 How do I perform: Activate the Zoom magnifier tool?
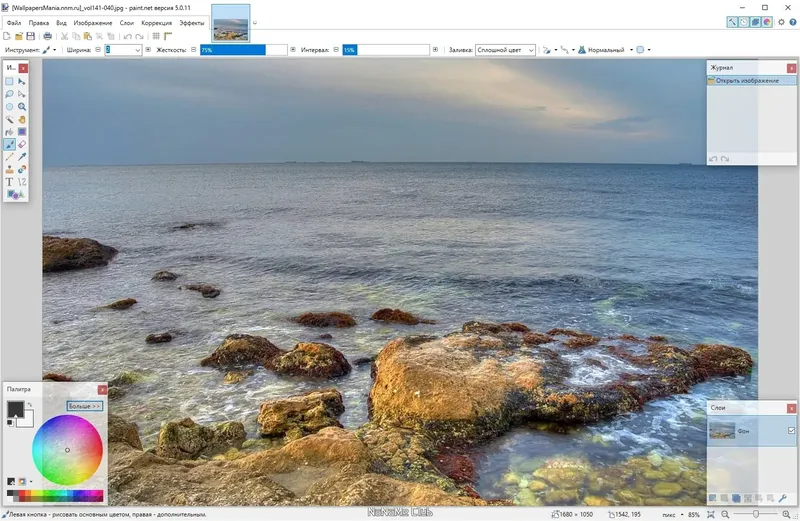(22, 106)
